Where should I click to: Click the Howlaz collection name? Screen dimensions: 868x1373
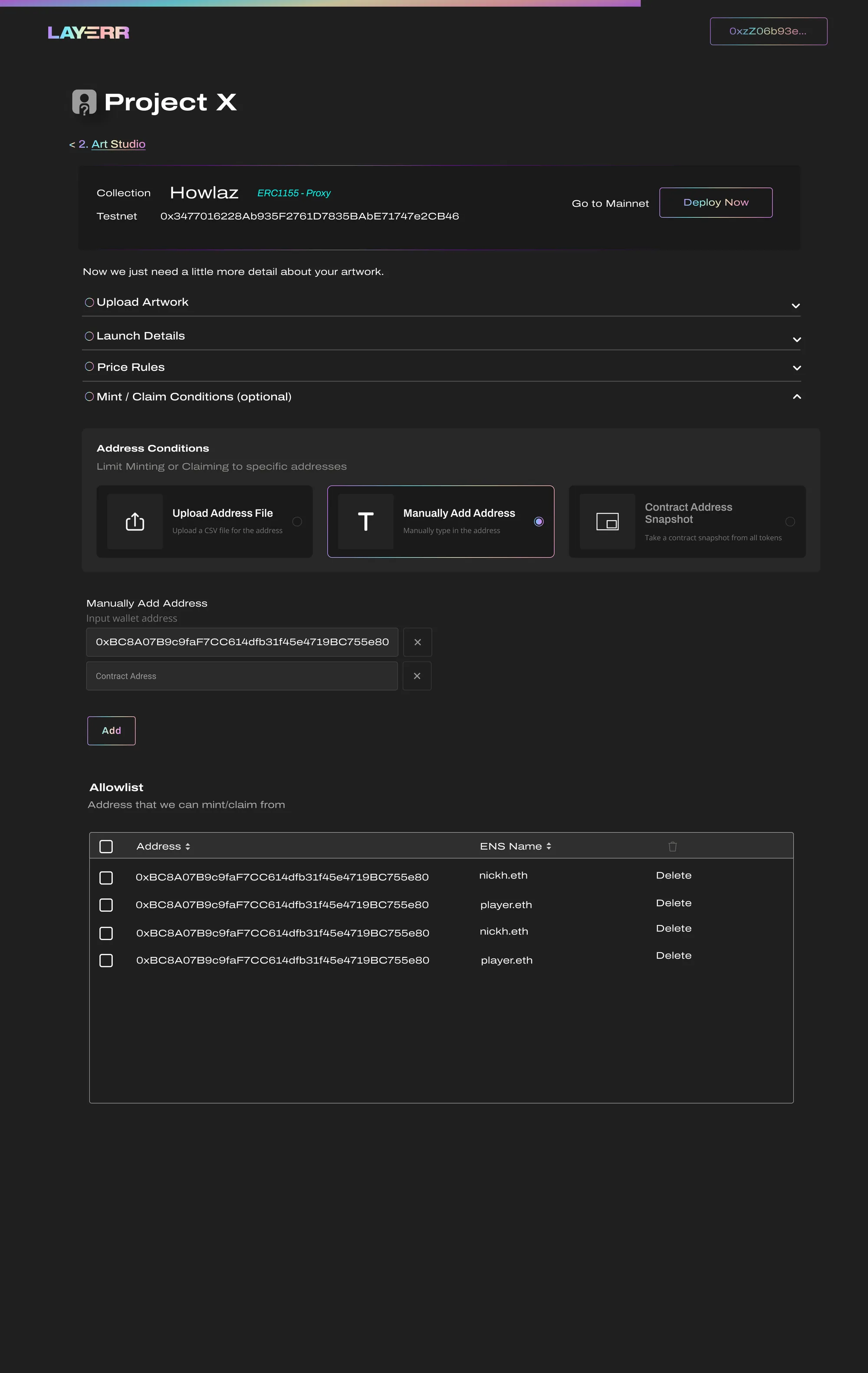[204, 193]
